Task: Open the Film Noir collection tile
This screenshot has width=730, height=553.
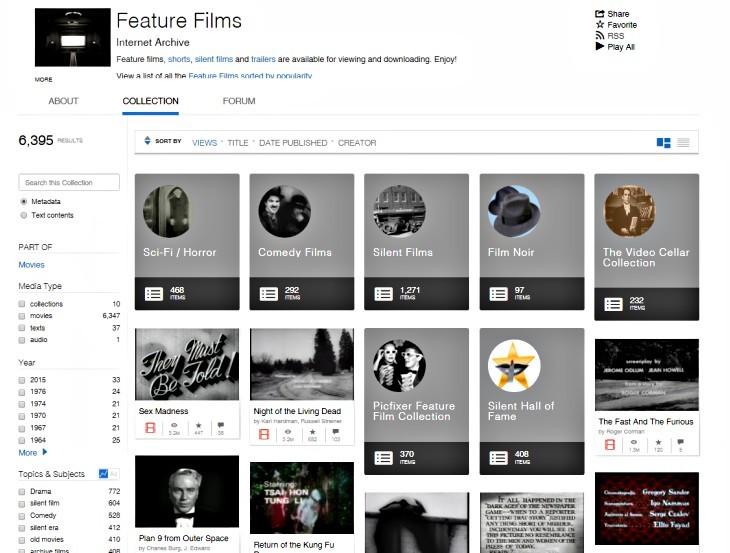Action: (x=532, y=242)
